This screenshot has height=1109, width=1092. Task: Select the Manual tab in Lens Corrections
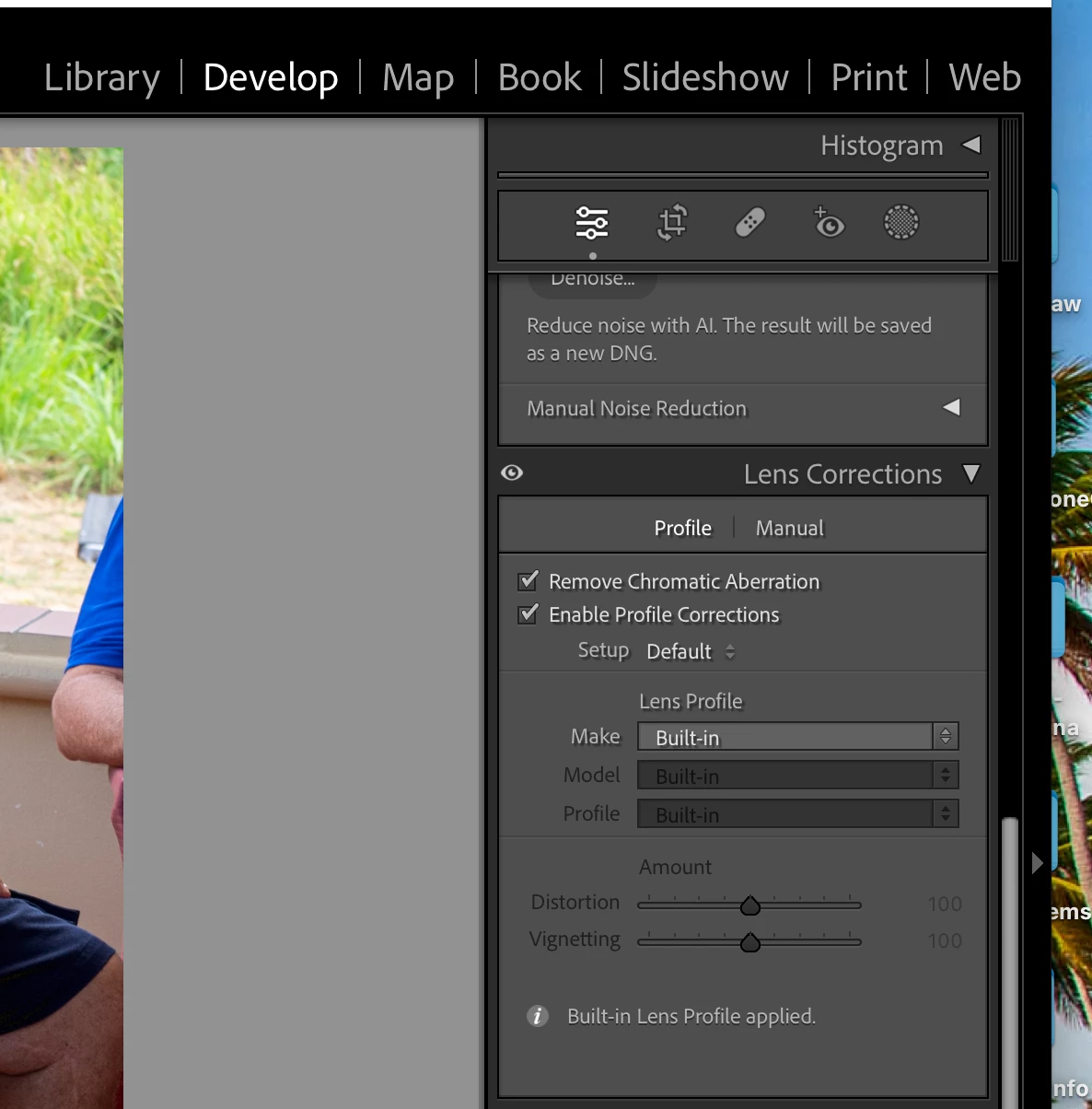coord(789,528)
